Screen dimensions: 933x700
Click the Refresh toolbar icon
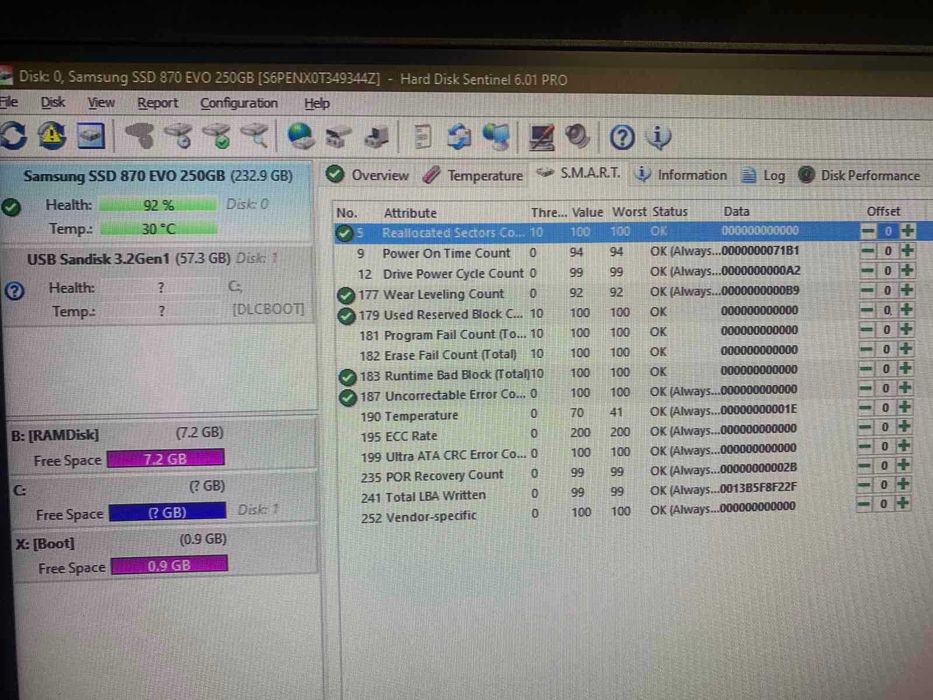point(13,136)
